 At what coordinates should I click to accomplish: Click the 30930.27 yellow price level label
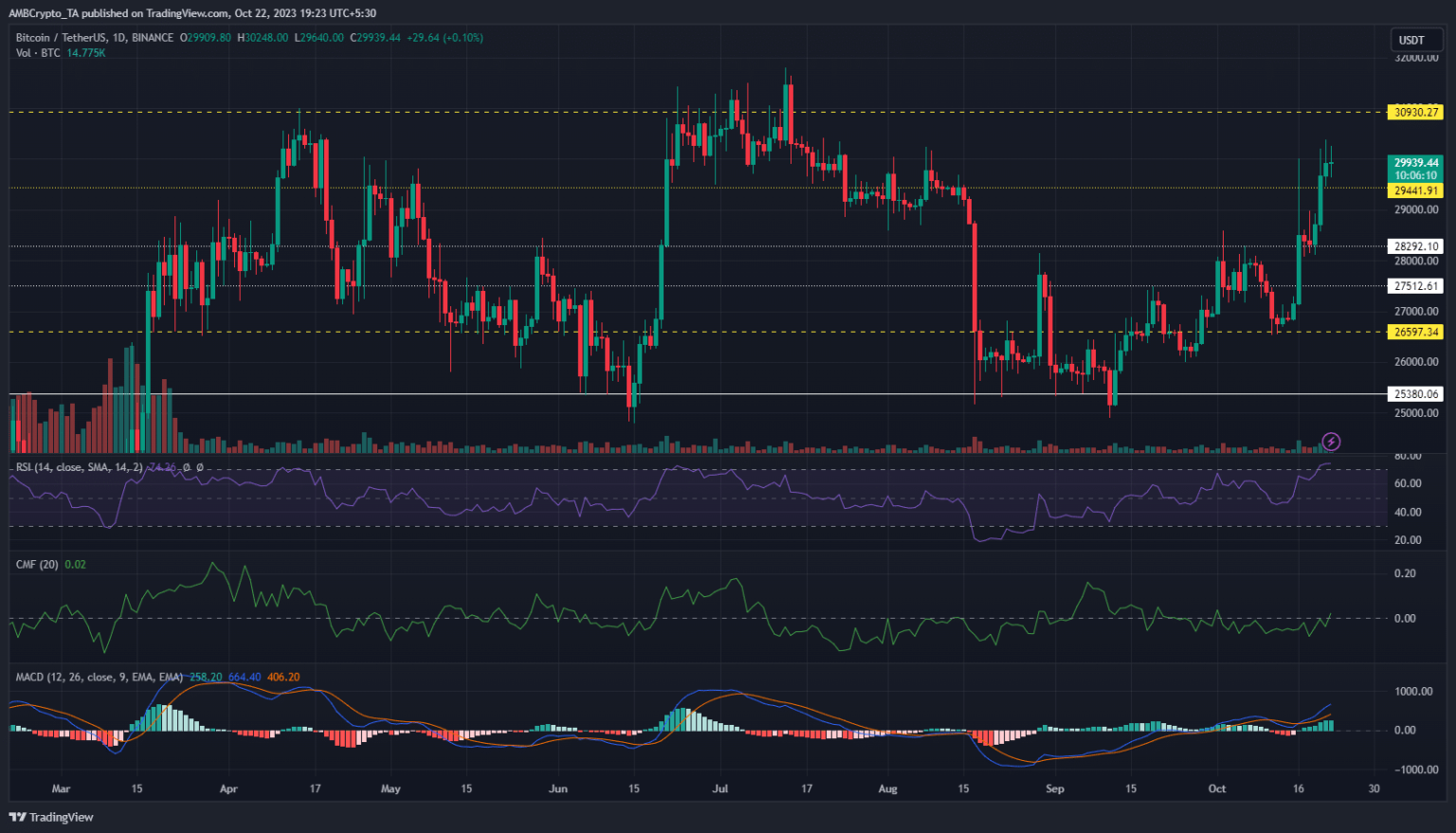pos(1415,112)
